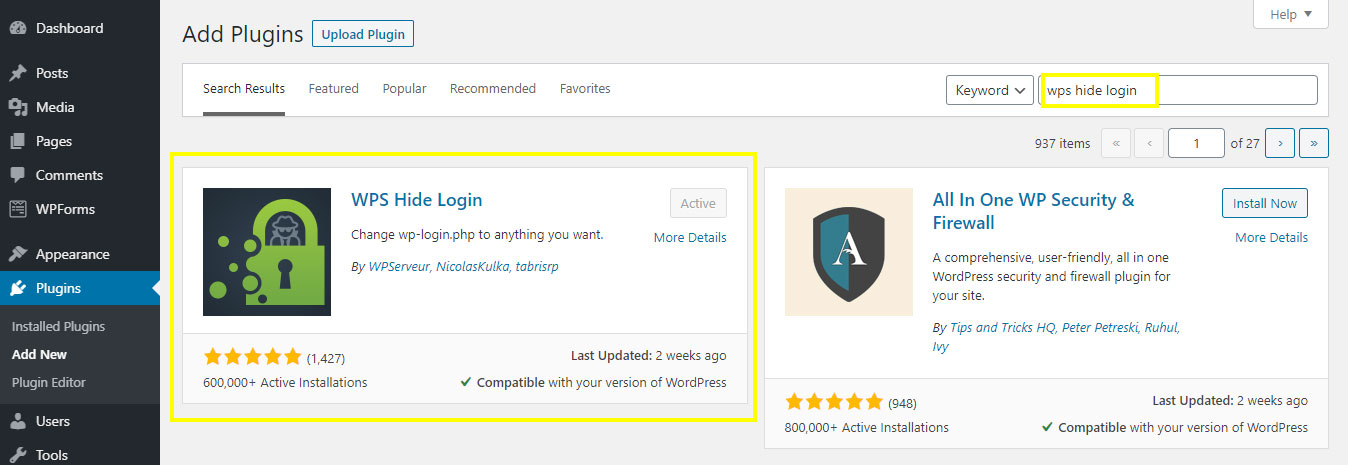Click the WPForms icon in sidebar
Screen dimensions: 1348x465
coord(17,209)
